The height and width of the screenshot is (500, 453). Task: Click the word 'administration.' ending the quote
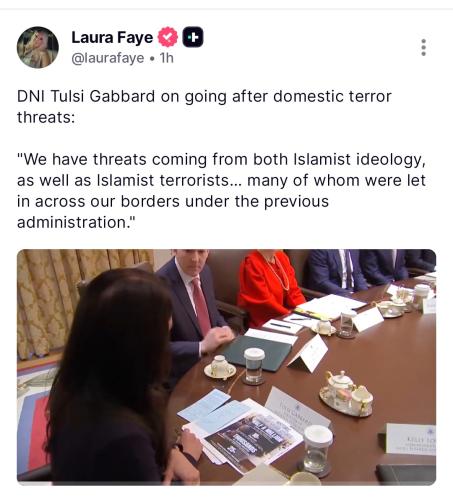click(76, 222)
